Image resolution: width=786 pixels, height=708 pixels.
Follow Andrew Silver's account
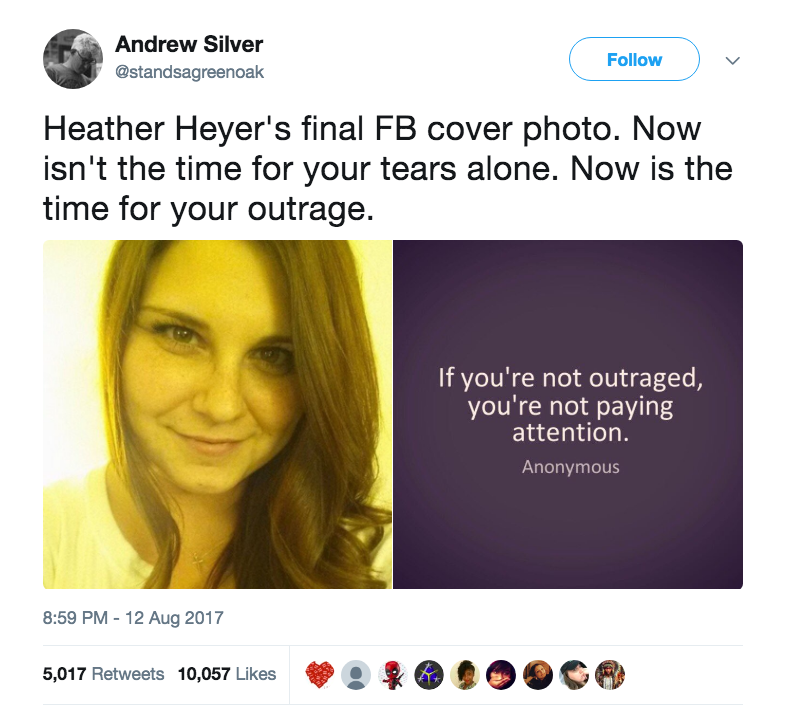634,59
